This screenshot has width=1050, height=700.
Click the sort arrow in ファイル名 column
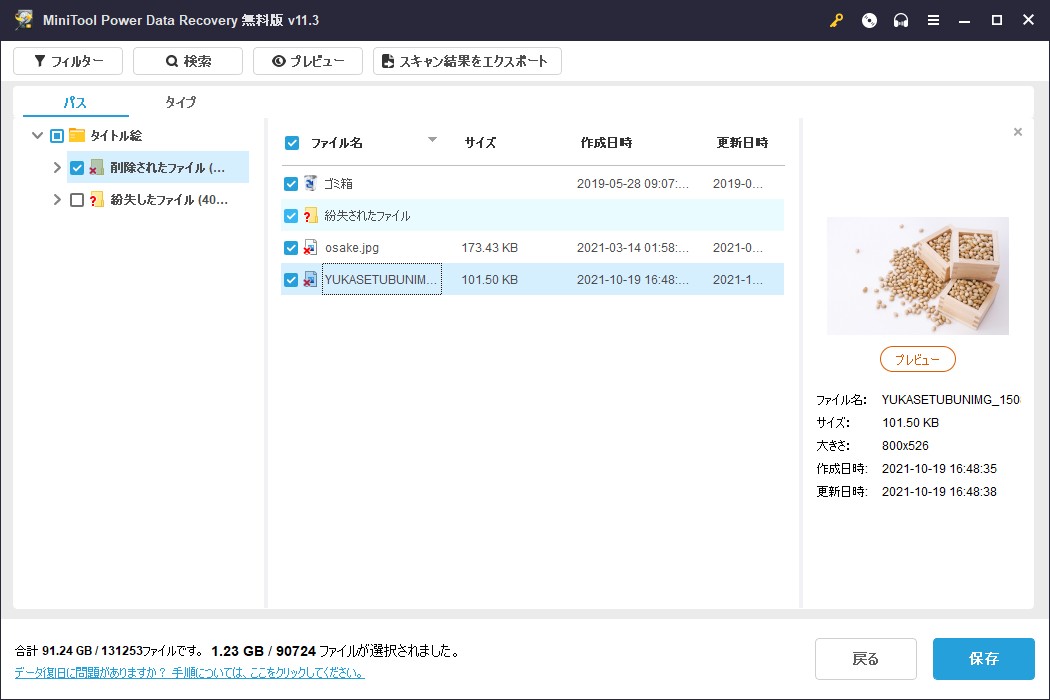point(432,141)
